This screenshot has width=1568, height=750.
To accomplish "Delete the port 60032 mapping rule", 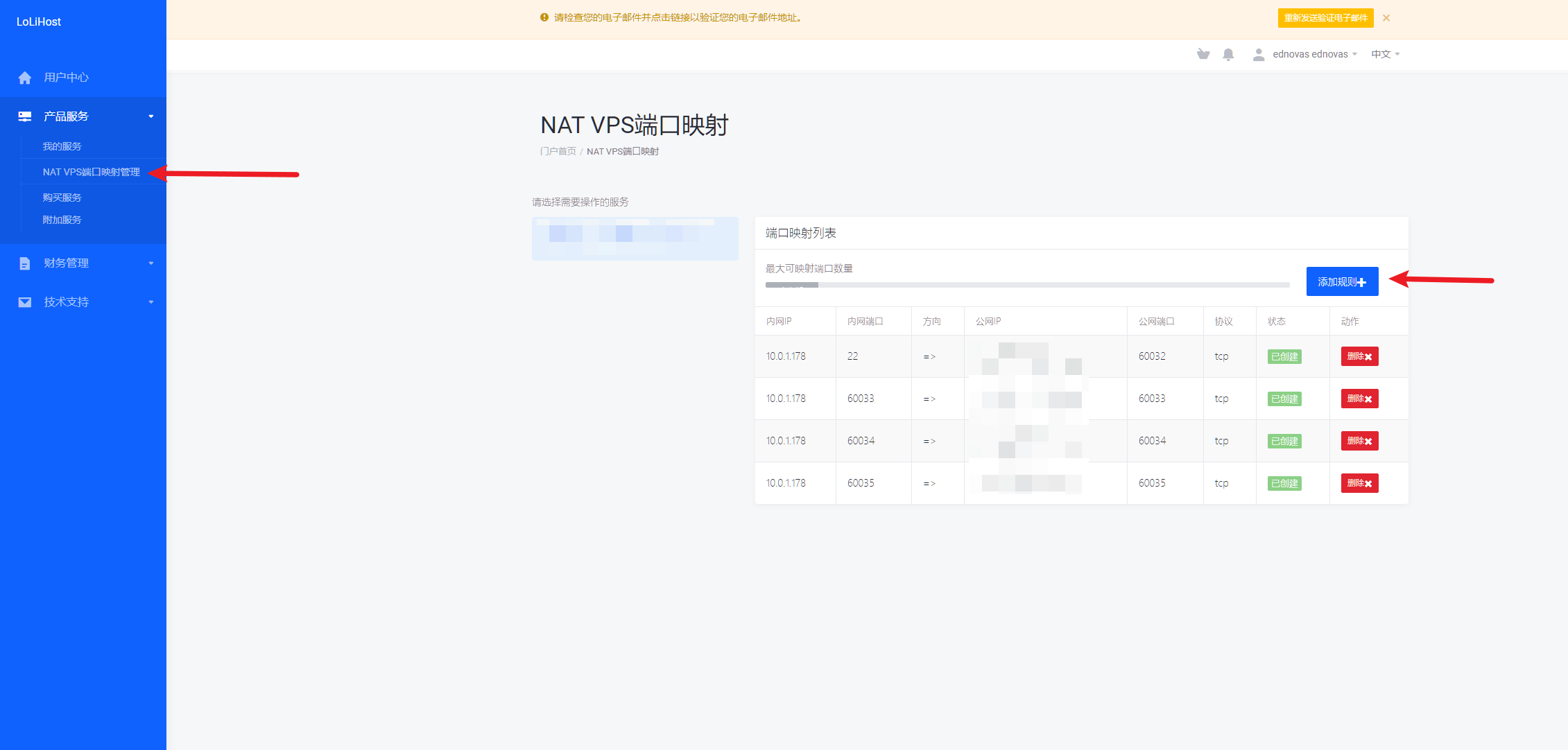I will coord(1359,356).
